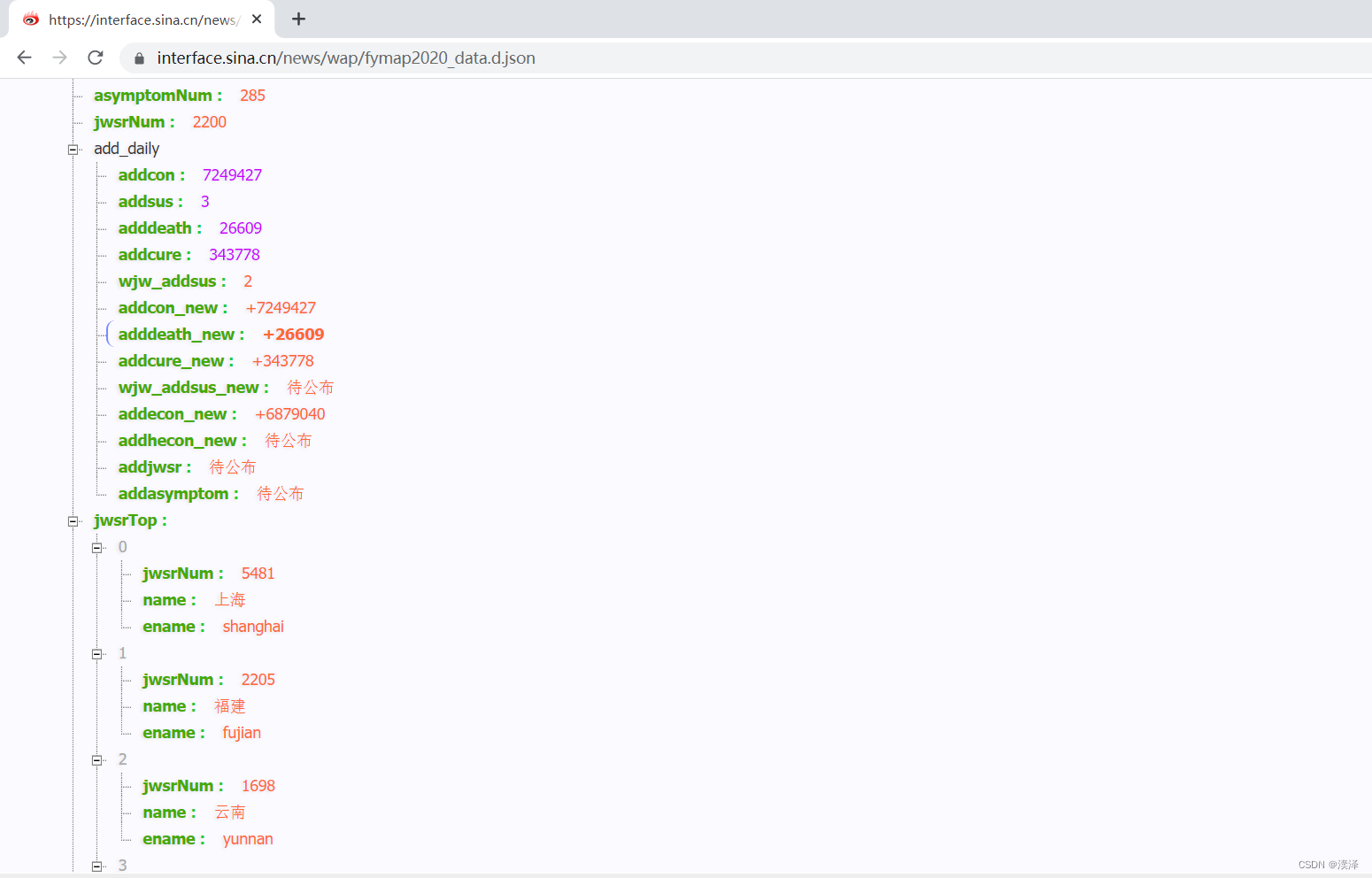Click the adddeath_new key label
Viewport: 1372px width, 878px height.
(x=180, y=334)
